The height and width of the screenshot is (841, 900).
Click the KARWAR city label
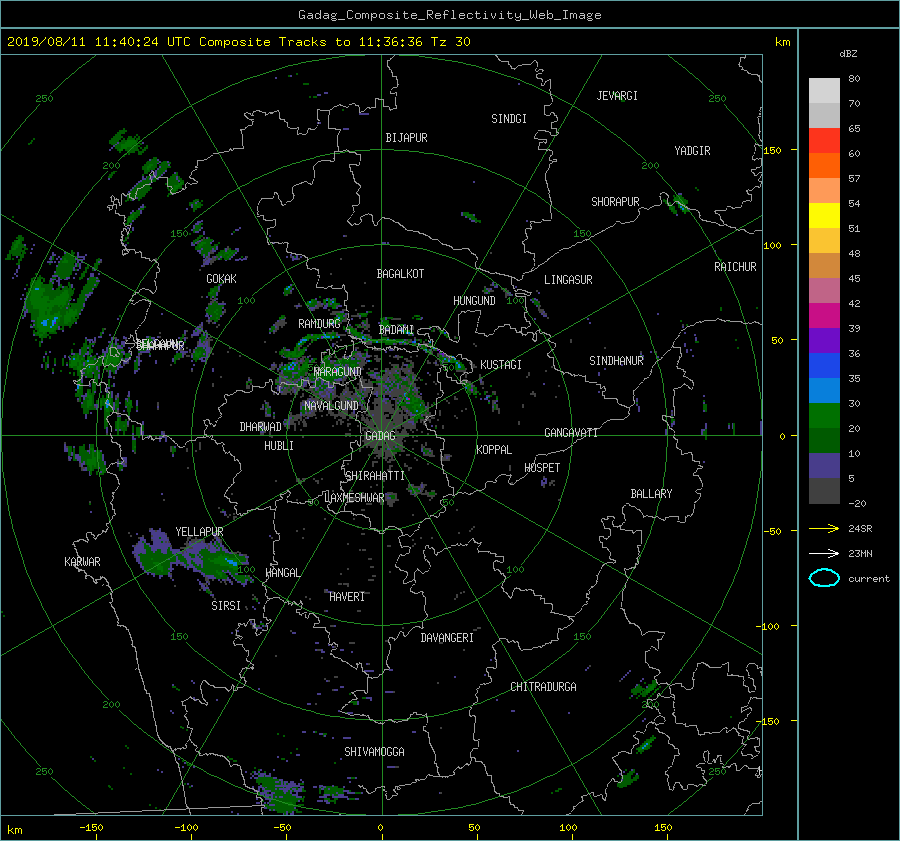(x=82, y=562)
